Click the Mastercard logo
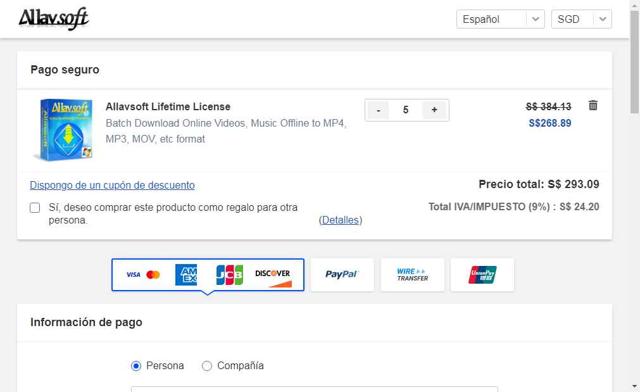Viewport: 640px width, 392px height. pos(153,275)
